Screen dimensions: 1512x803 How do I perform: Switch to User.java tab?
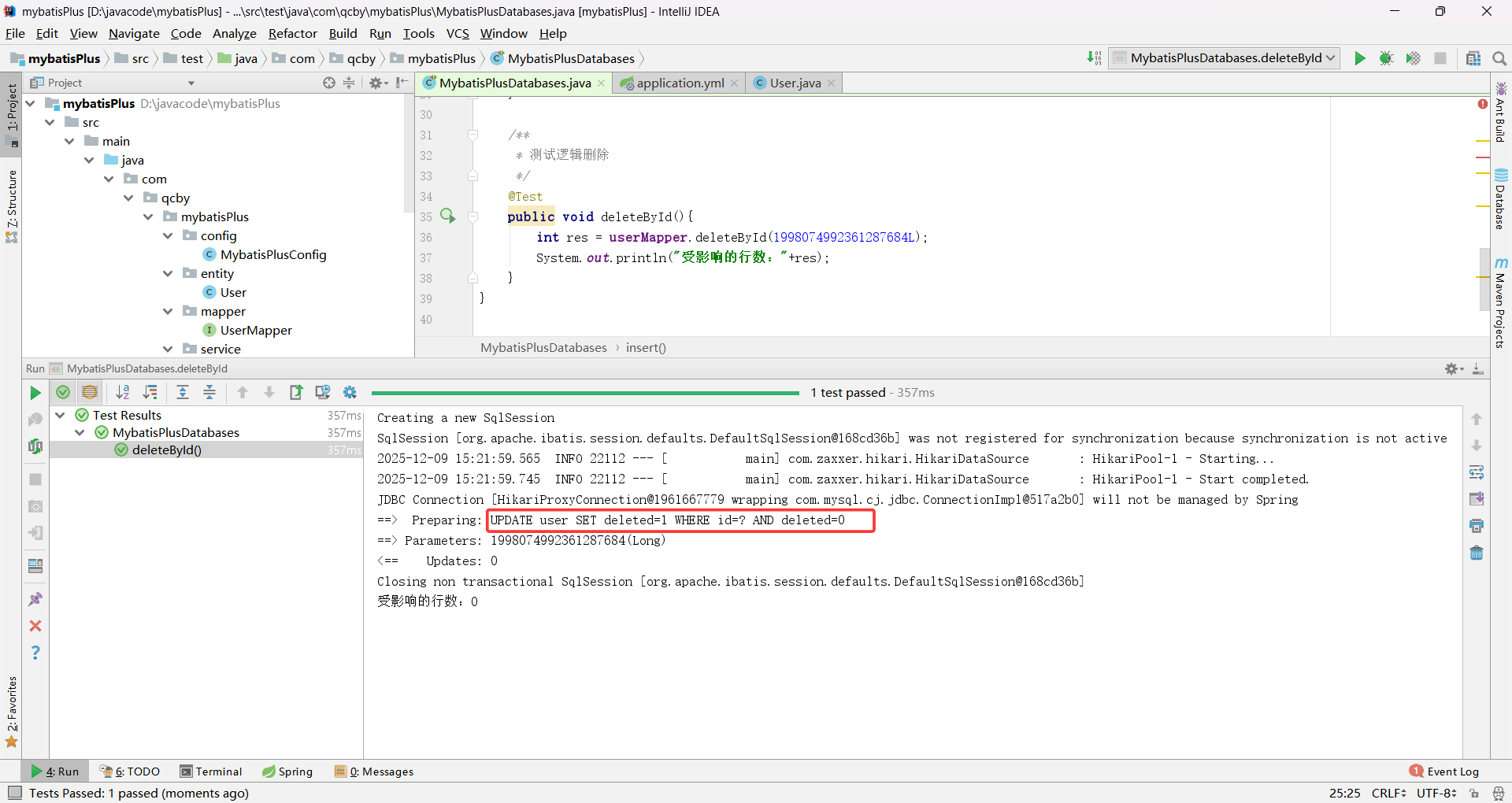tap(795, 83)
